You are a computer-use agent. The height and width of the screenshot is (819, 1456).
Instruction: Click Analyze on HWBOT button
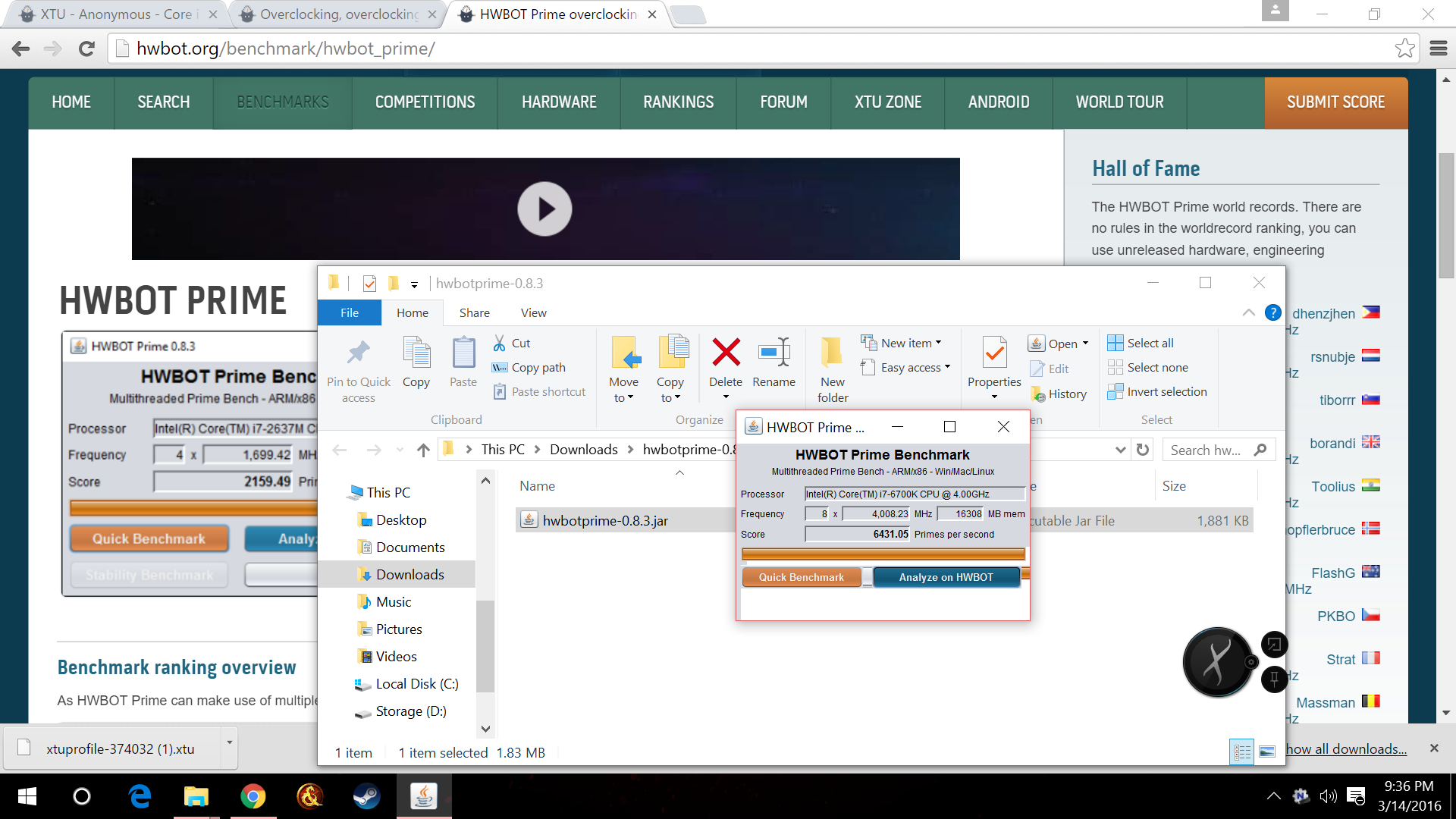coord(946,577)
